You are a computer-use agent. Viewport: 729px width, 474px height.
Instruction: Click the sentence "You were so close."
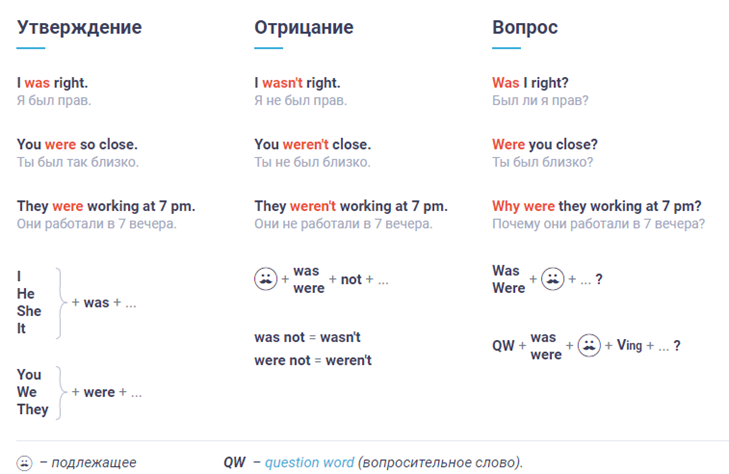point(77,144)
